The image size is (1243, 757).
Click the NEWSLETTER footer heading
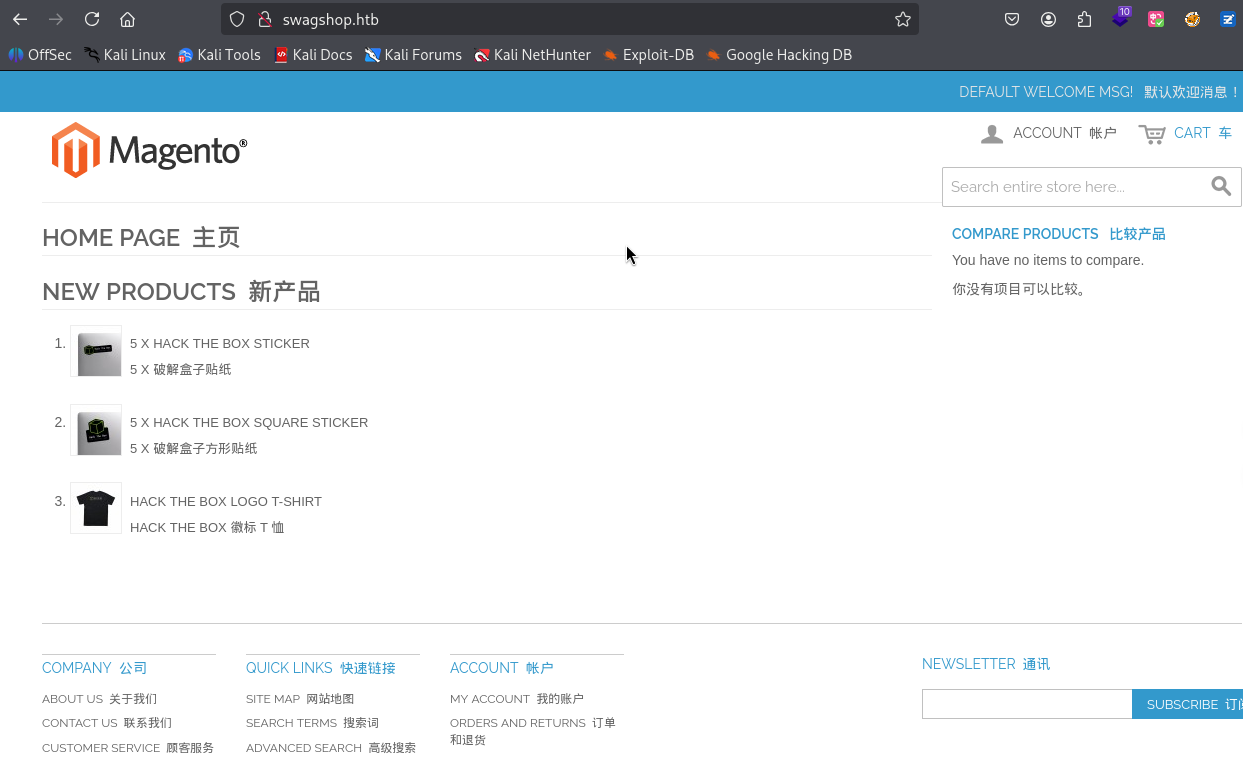point(986,664)
